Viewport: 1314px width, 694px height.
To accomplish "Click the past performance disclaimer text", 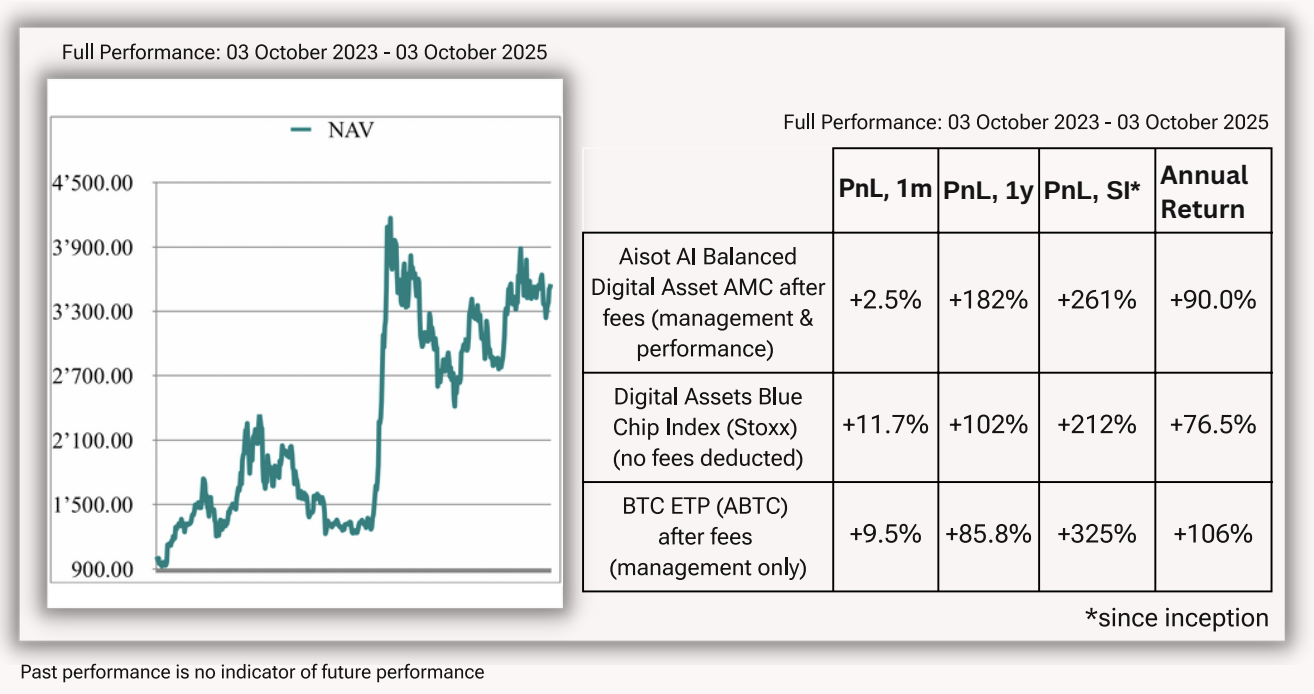I will coord(252,672).
